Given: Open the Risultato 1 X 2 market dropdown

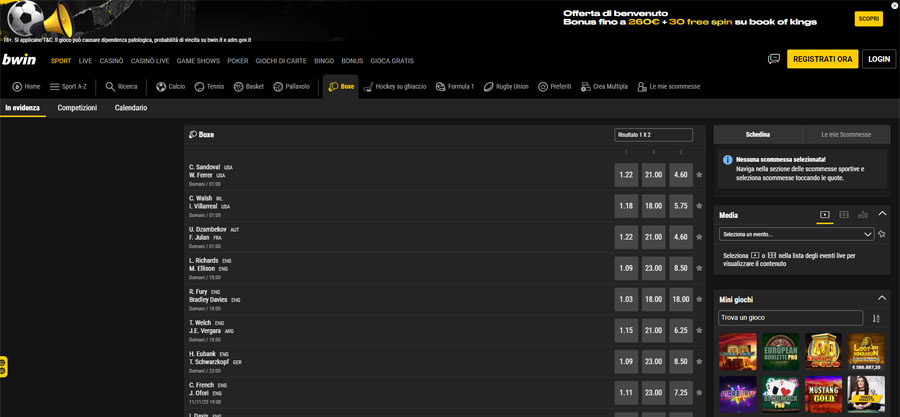Looking at the screenshot, I should click(653, 135).
